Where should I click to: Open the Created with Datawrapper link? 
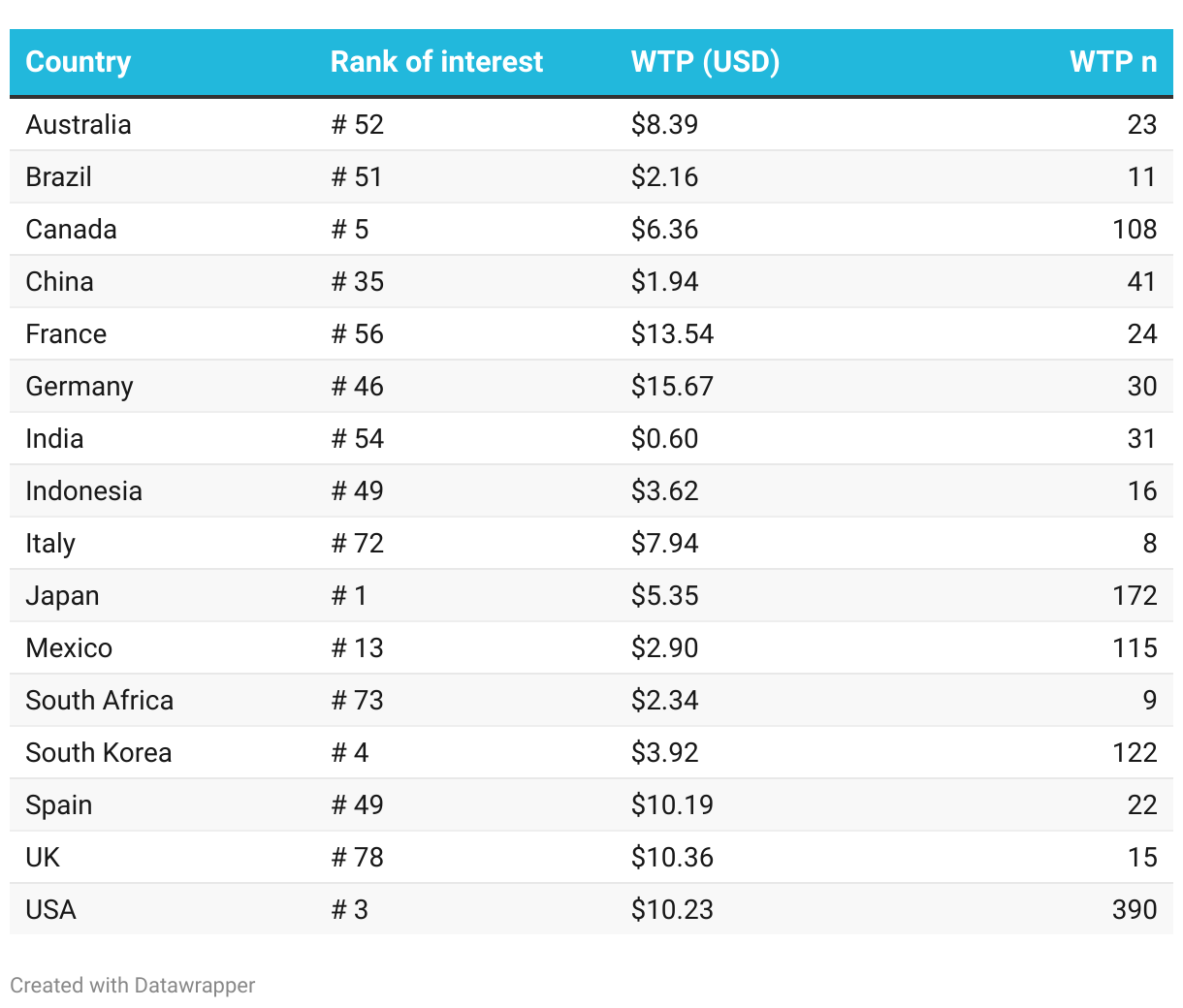pyautogui.click(x=133, y=986)
